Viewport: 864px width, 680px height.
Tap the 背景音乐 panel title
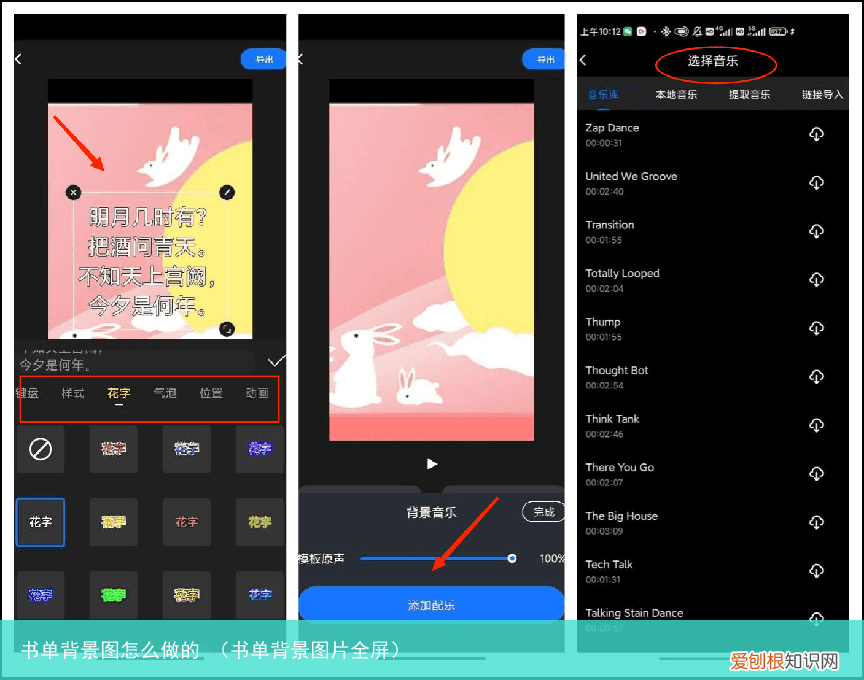(431, 512)
